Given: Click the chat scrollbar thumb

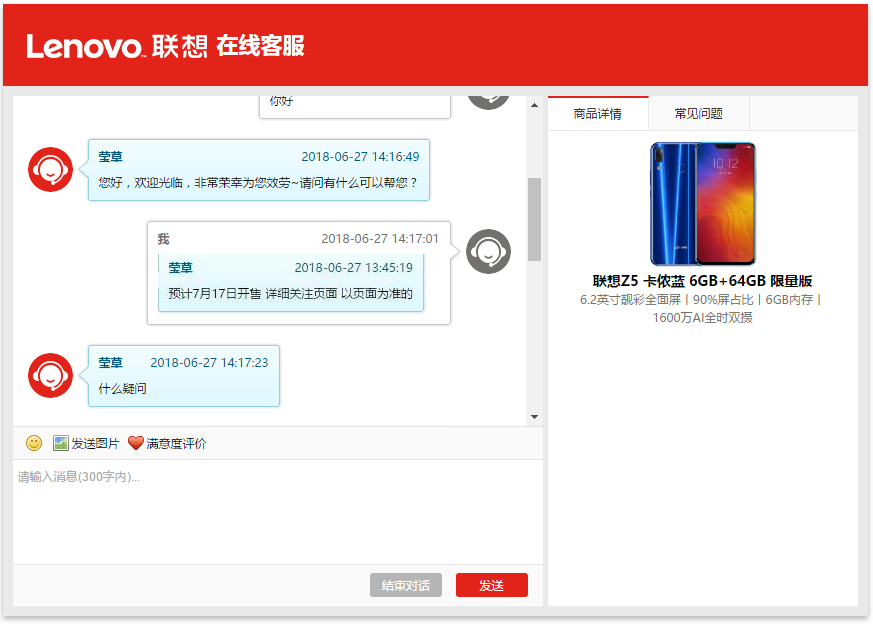Looking at the screenshot, I should pyautogui.click(x=534, y=219).
